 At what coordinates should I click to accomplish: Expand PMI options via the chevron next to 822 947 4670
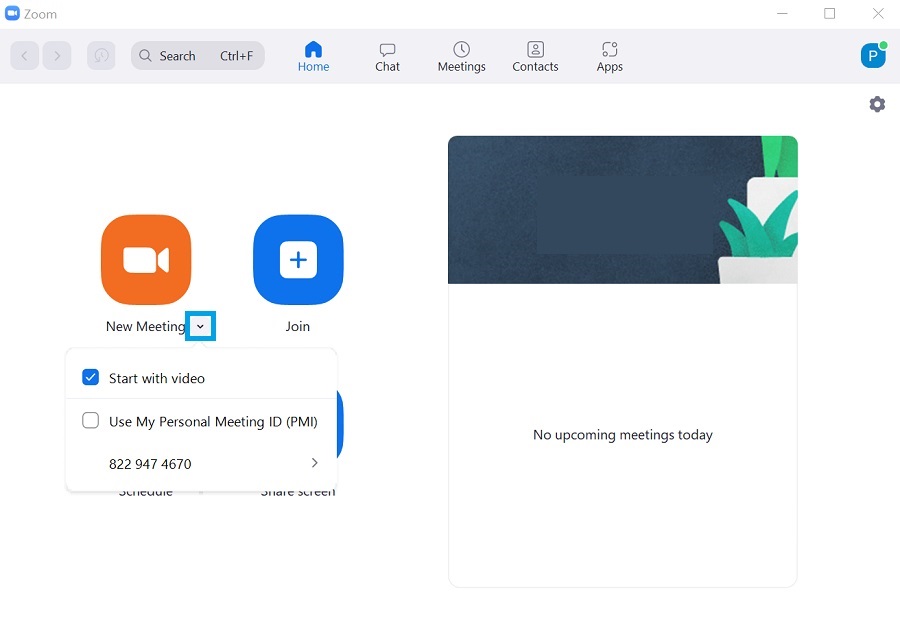(x=314, y=463)
